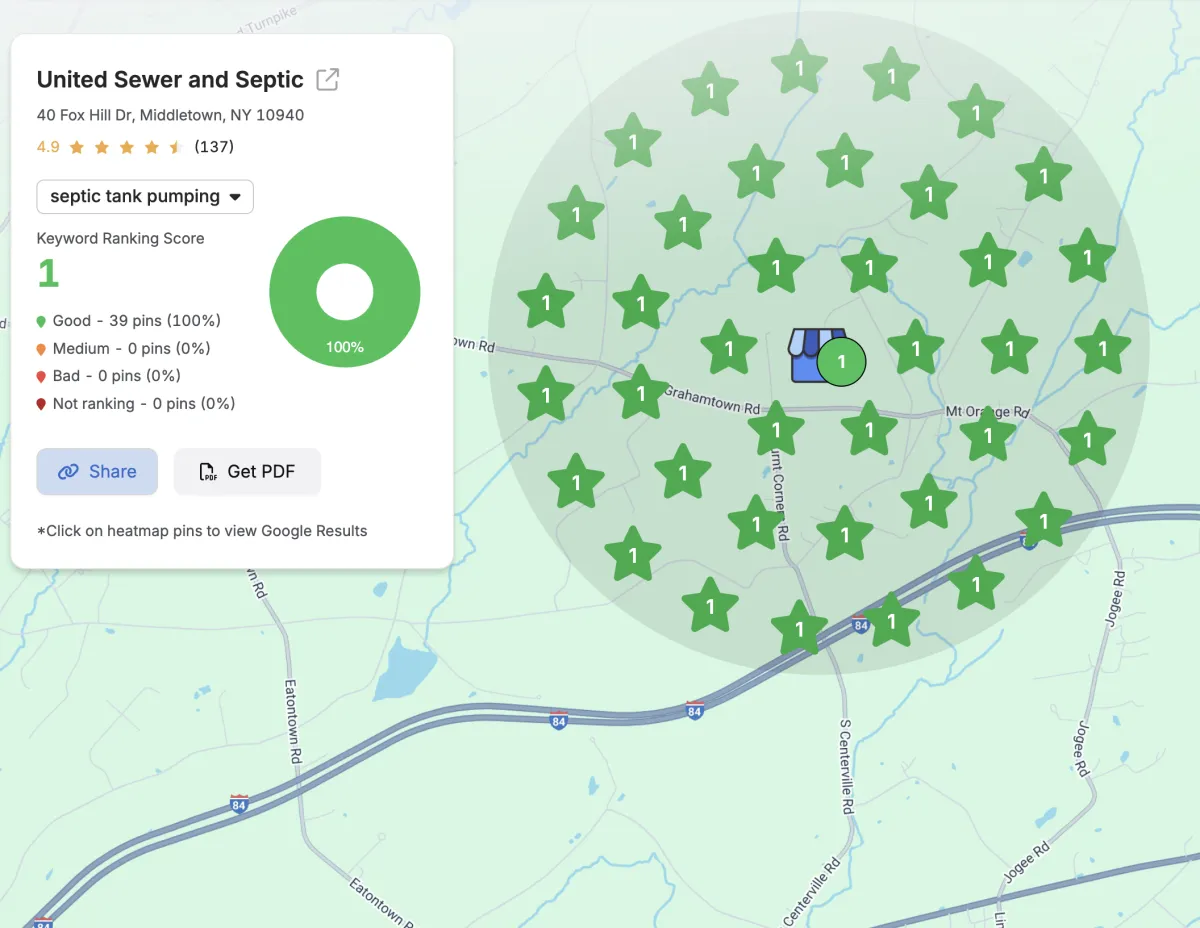Click the star pin immediately left of the store icon
Screen dimensions: 1200x928
(729, 348)
